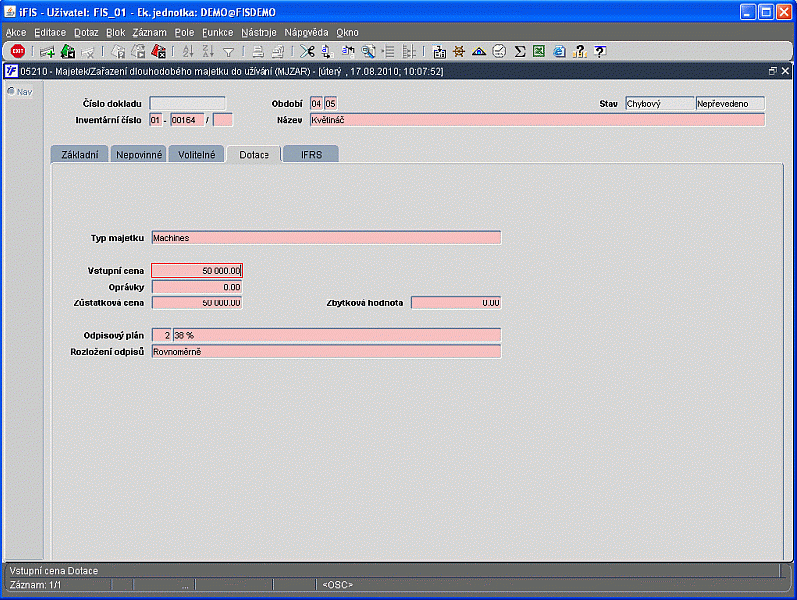Screen dimensions: 797x600
Task: Click the Zůstatková cena field
Action: (x=197, y=303)
